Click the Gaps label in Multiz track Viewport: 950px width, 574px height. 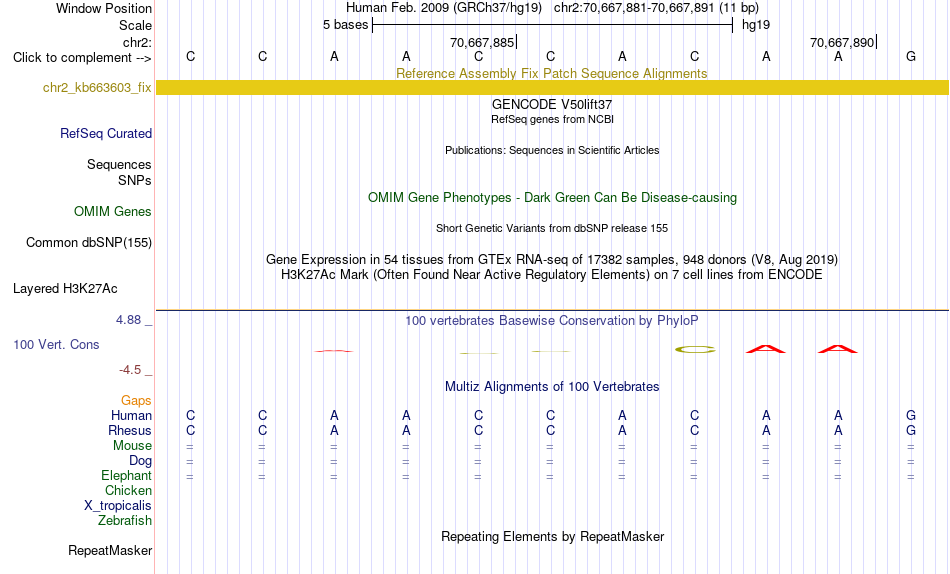[136, 401]
